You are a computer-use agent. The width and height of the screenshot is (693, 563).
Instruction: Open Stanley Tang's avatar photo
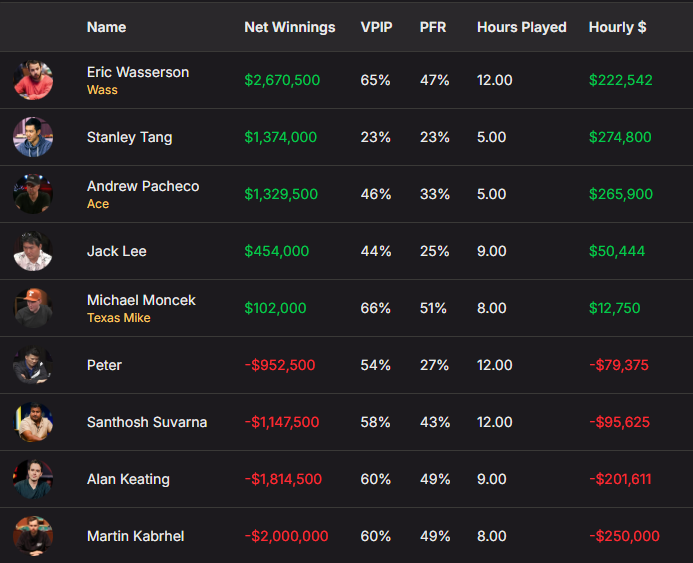click(x=33, y=137)
